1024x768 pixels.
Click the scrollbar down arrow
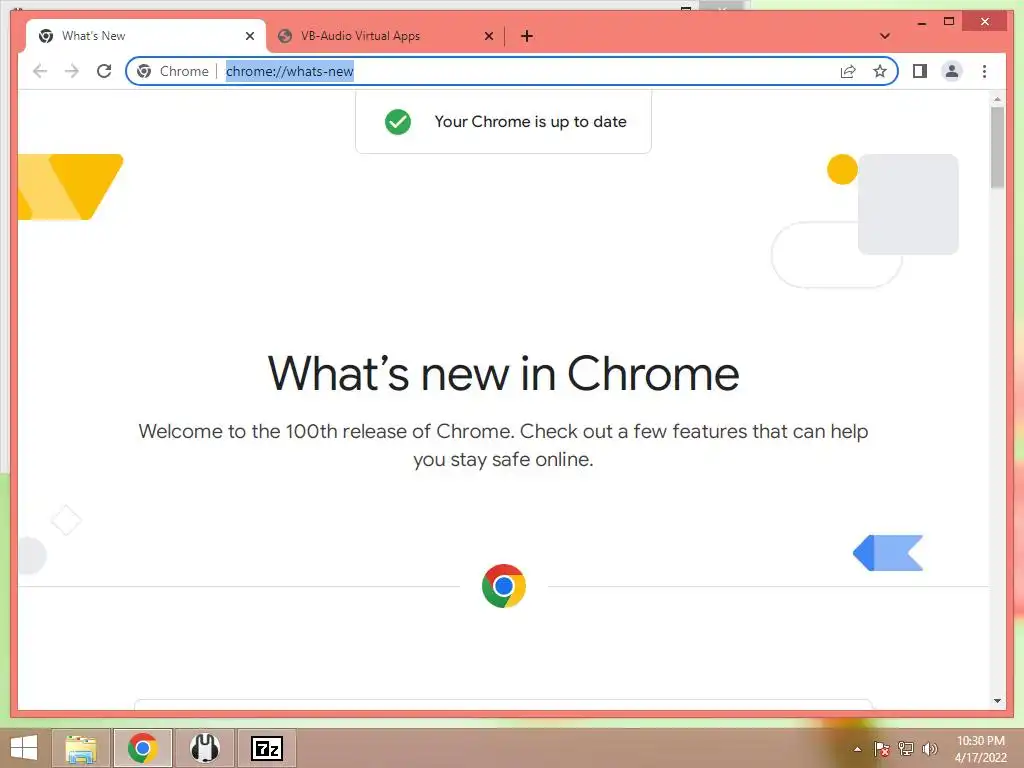tap(997, 701)
